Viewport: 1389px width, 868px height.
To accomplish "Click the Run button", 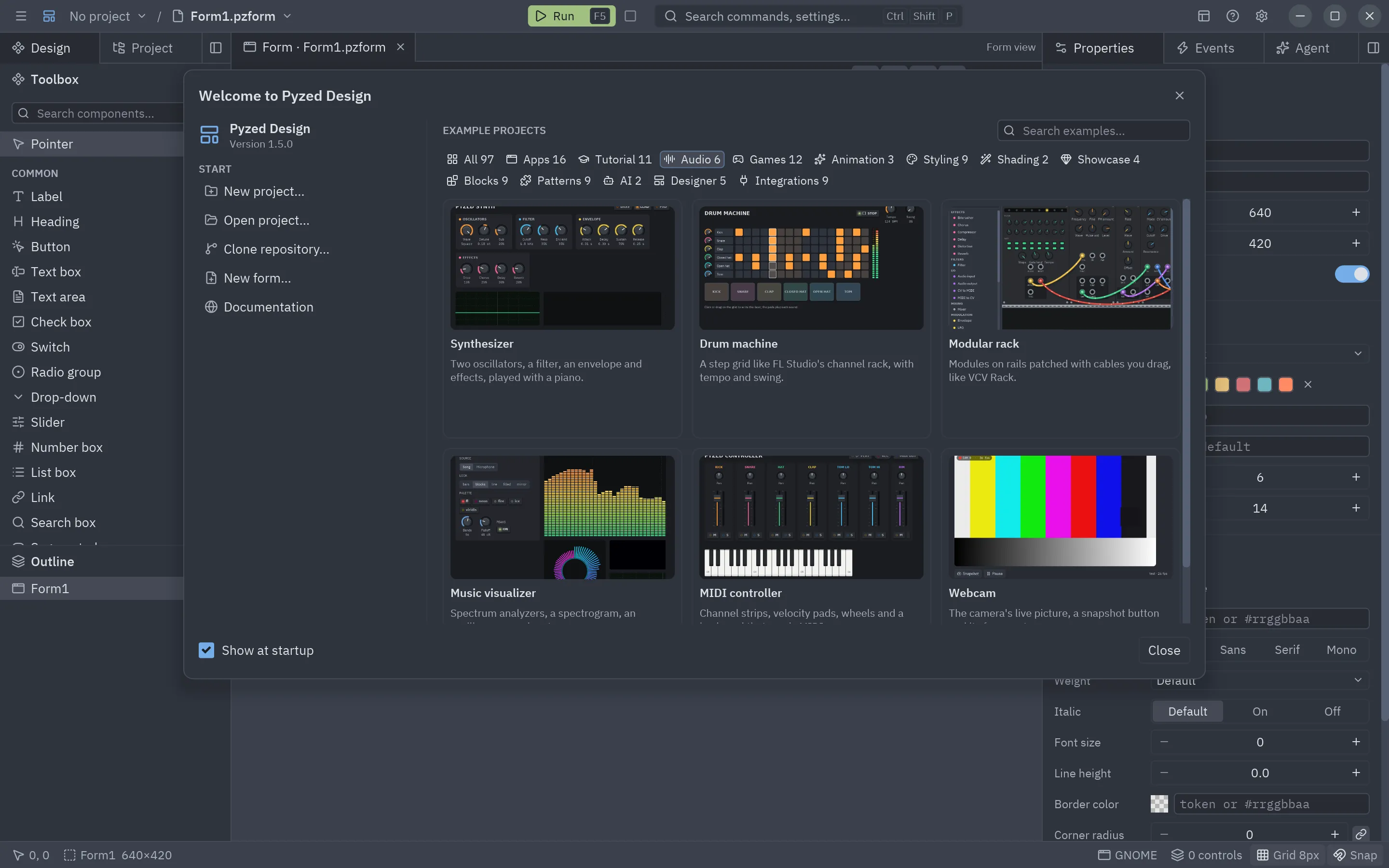I will pyautogui.click(x=571, y=16).
